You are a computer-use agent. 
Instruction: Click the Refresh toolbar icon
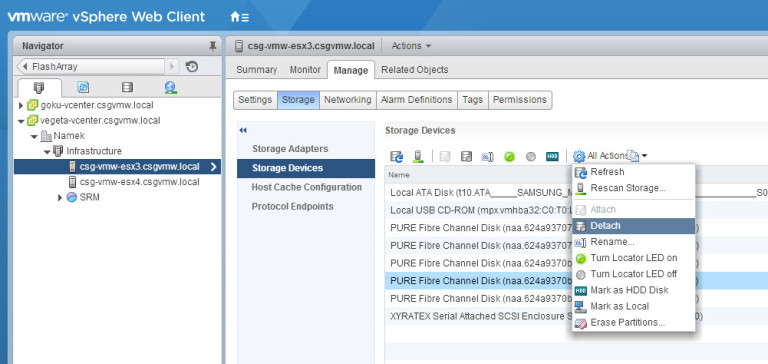coord(396,156)
